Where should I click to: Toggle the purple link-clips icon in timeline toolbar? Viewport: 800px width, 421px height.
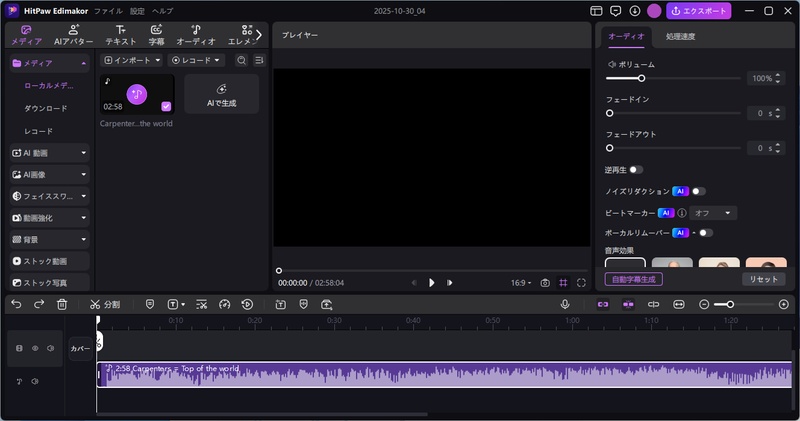coord(603,305)
